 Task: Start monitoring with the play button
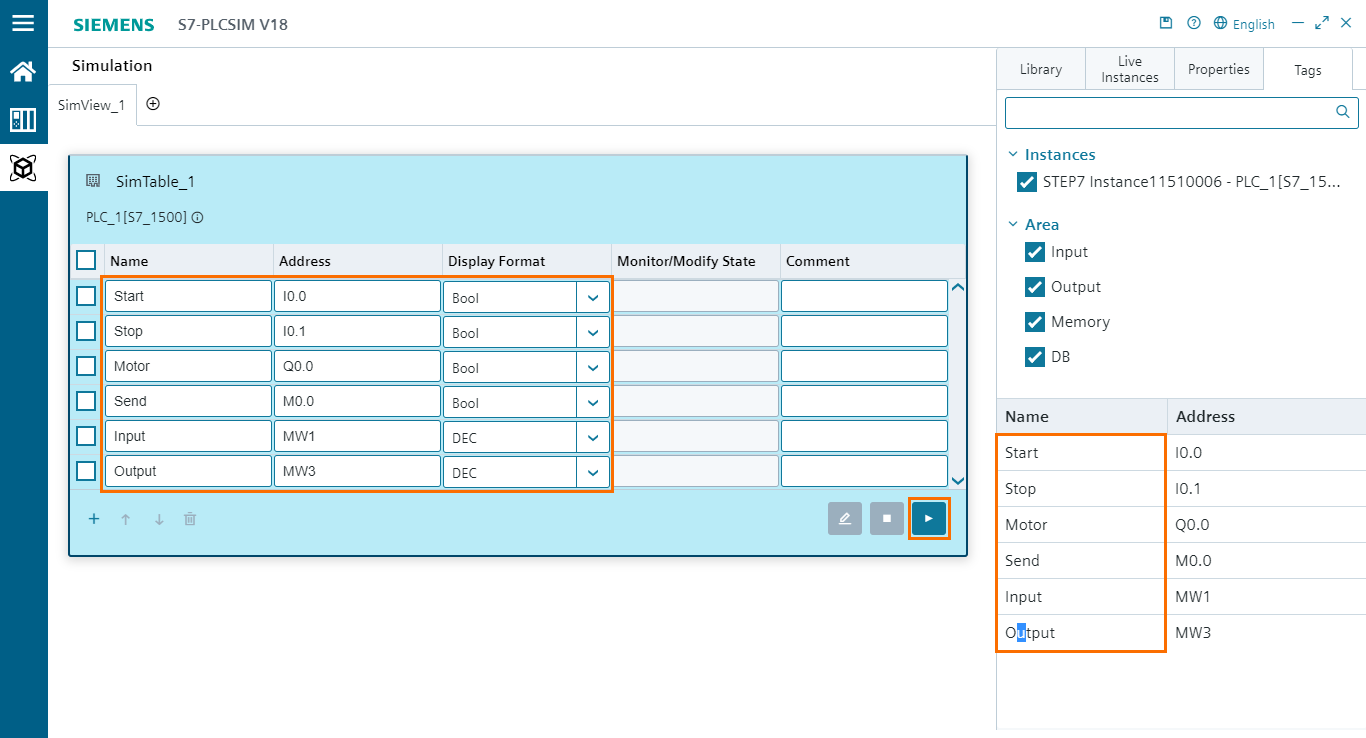coord(929,518)
